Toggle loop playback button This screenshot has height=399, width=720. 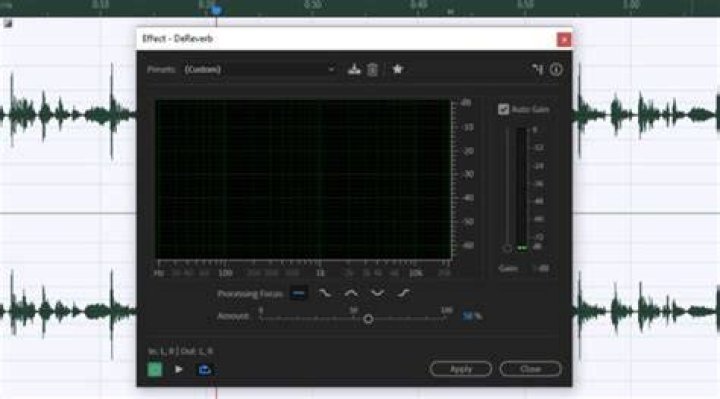[x=204, y=369]
